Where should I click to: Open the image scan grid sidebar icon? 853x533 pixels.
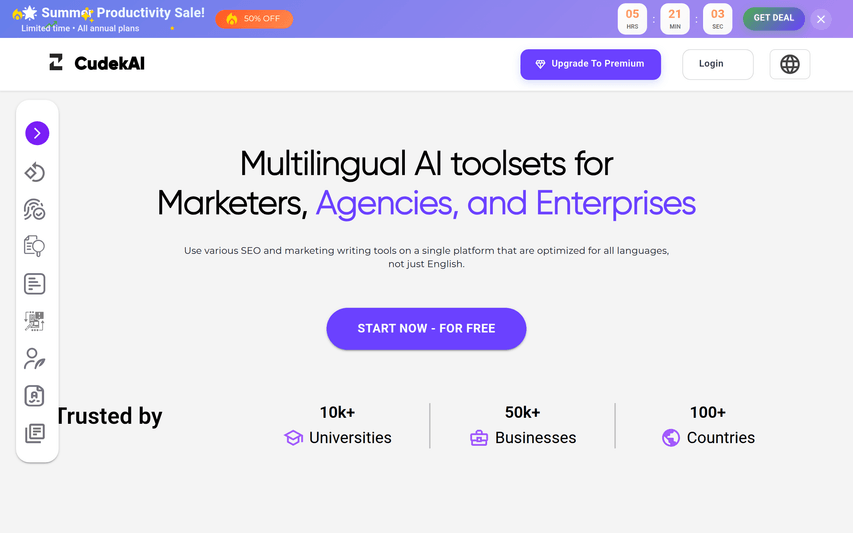(x=35, y=321)
